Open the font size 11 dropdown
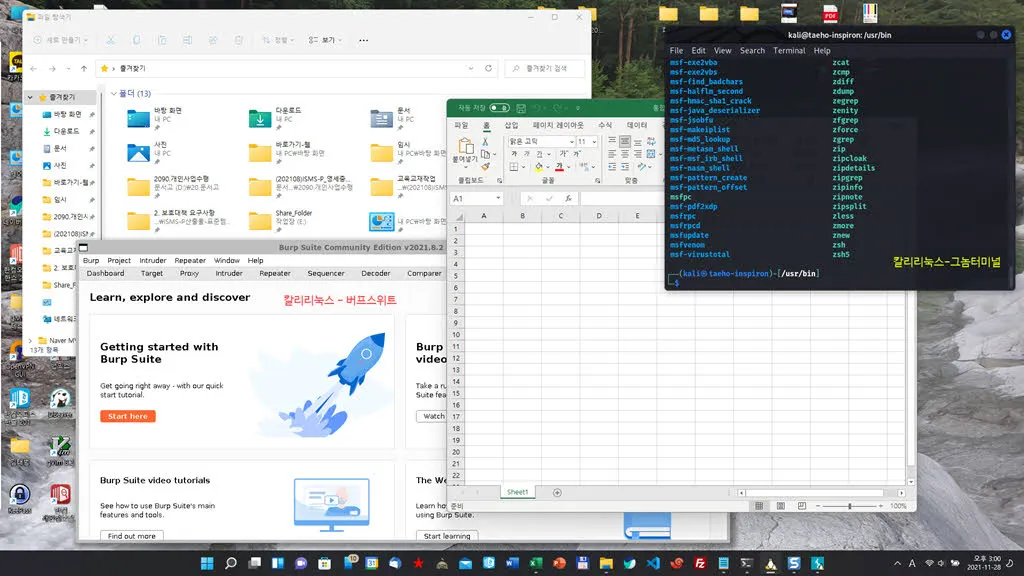The width and height of the screenshot is (1024, 576). [x=594, y=142]
